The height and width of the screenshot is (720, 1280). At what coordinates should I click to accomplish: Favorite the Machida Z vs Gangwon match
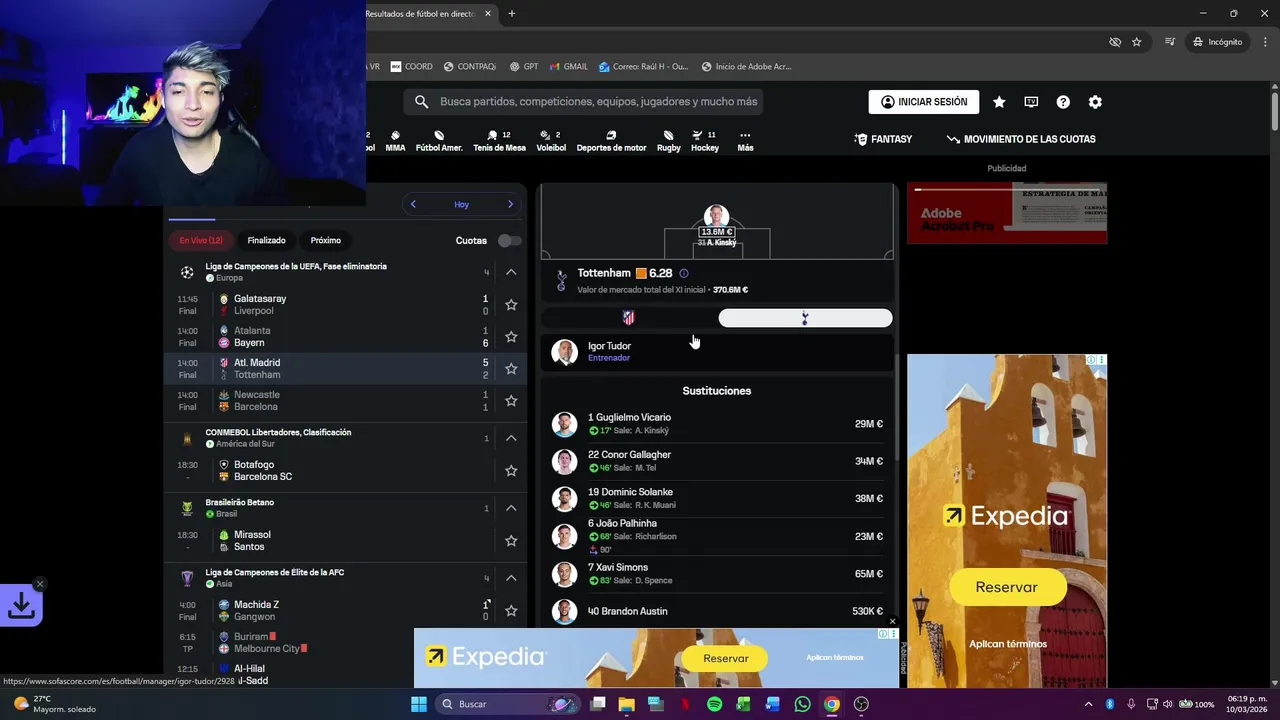tap(511, 611)
